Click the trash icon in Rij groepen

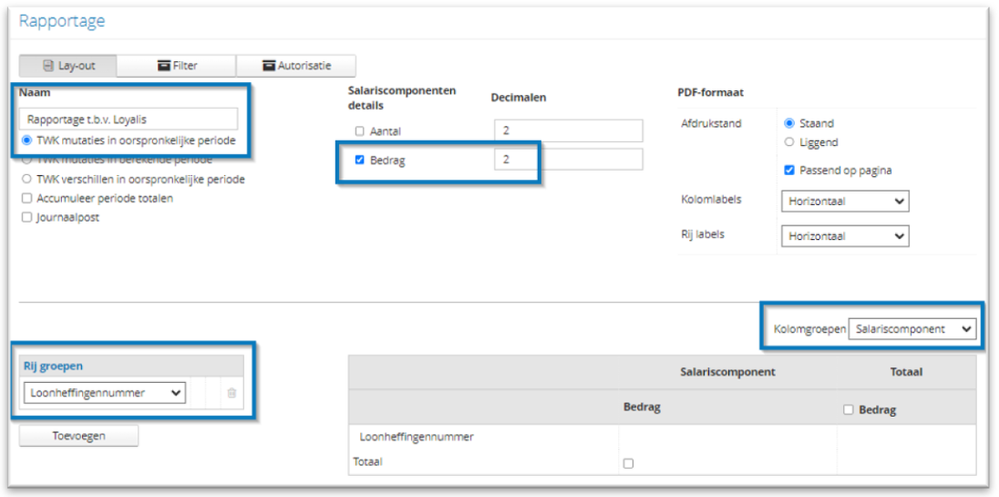click(x=231, y=393)
